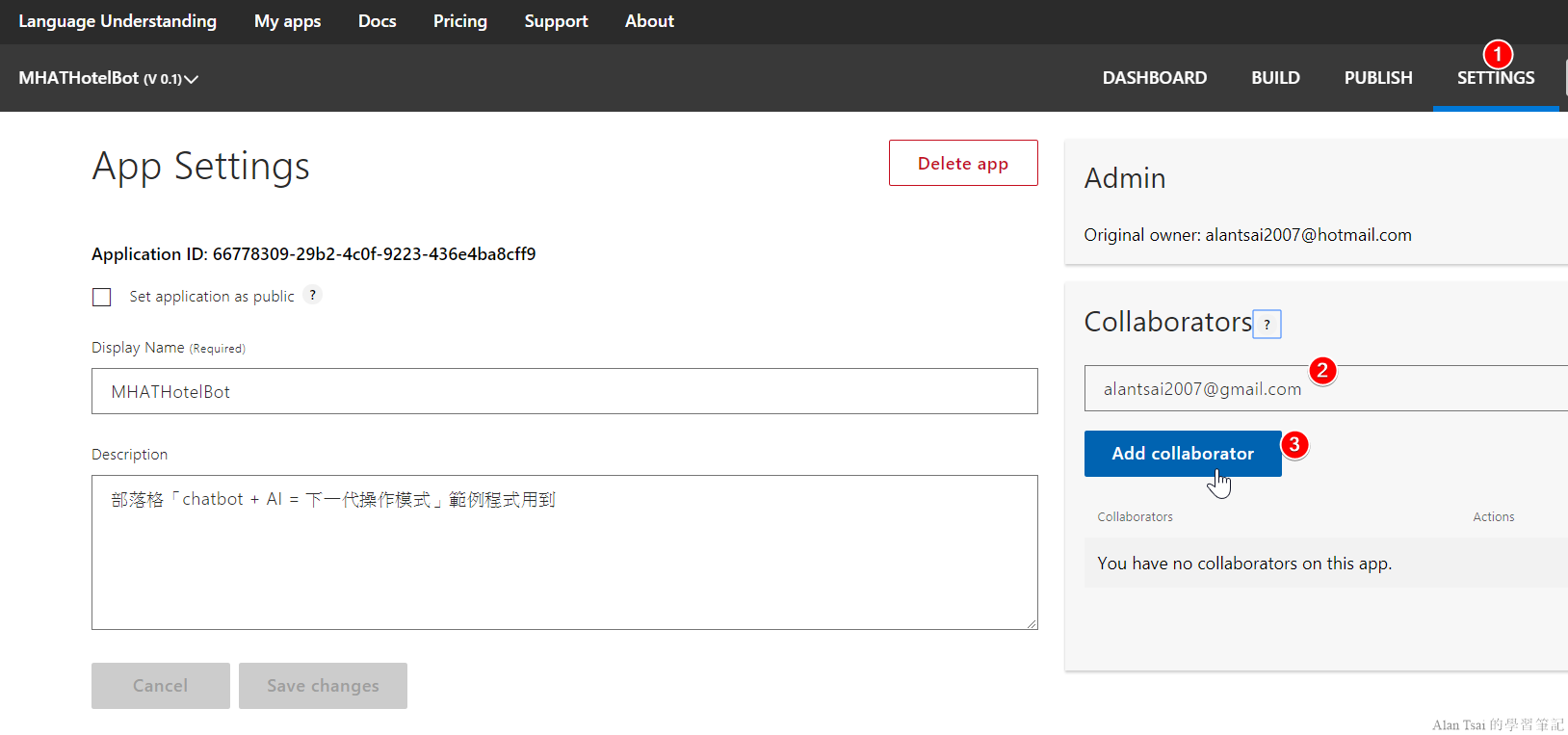The width and height of the screenshot is (1568, 735).
Task: Open the Docs menu link
Action: point(377,21)
